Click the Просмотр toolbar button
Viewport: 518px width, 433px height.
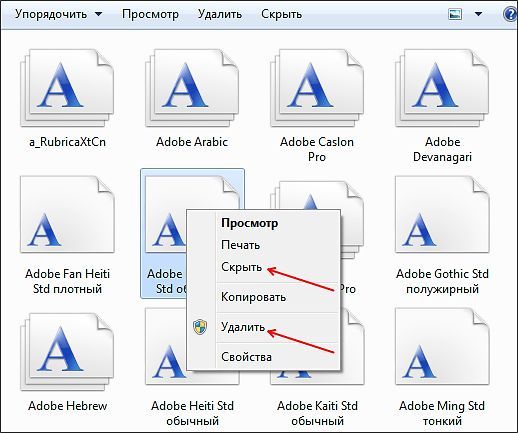point(150,14)
